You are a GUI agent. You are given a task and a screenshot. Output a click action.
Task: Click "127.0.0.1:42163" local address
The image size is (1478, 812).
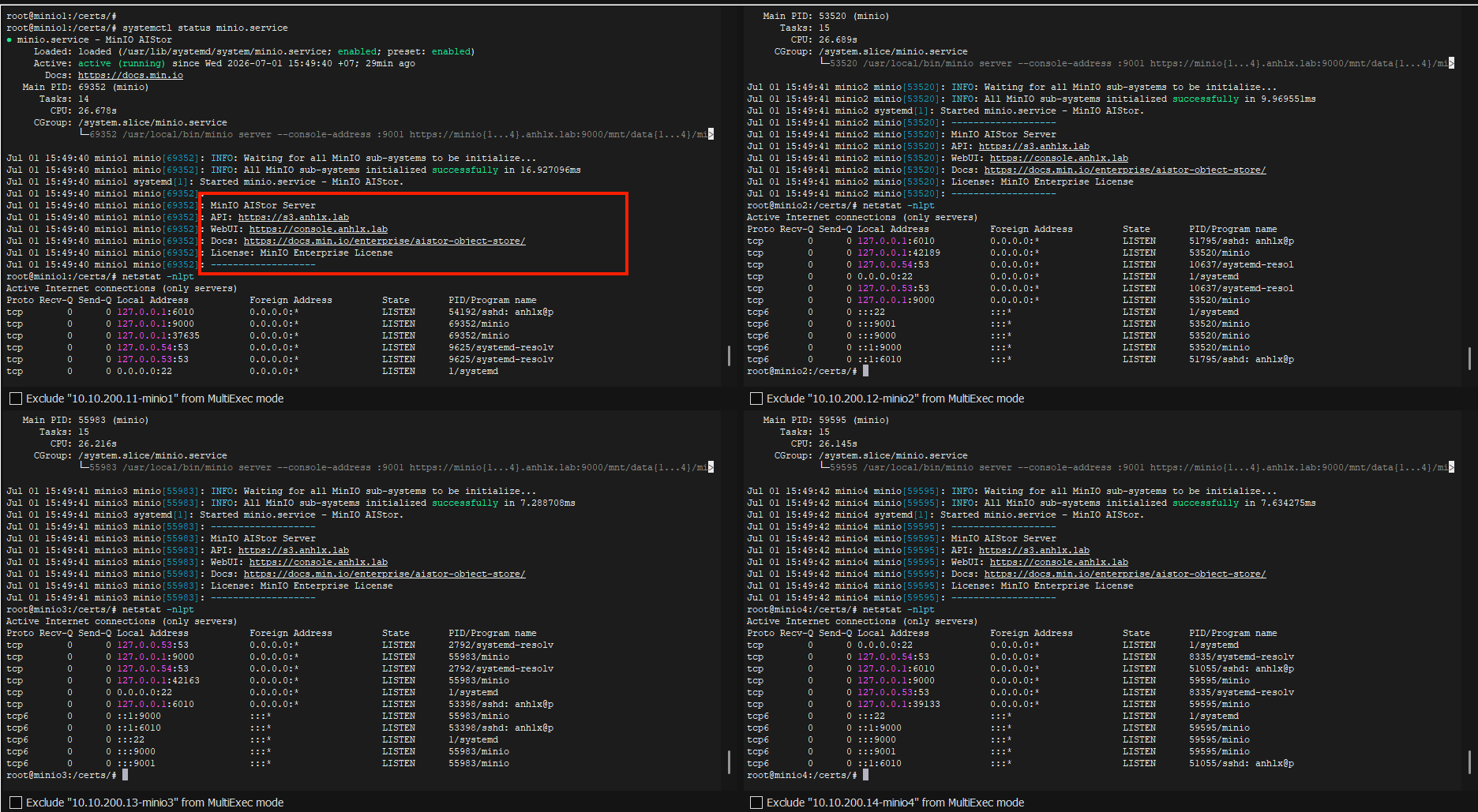coord(159,681)
